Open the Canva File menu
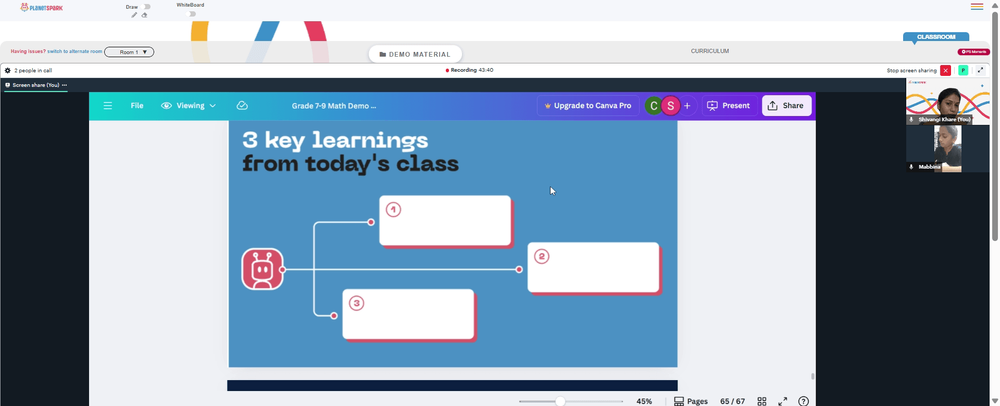This screenshot has height=406, width=1000. pos(137,106)
